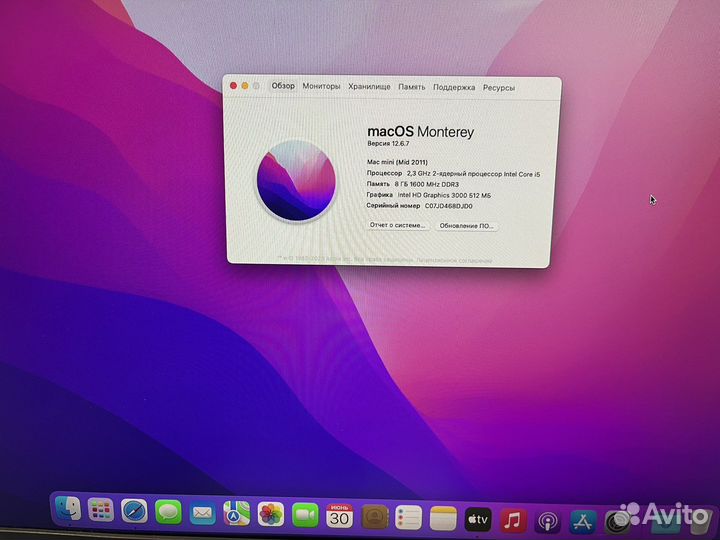Launch Music from the Dock
The height and width of the screenshot is (540, 720).
click(512, 520)
